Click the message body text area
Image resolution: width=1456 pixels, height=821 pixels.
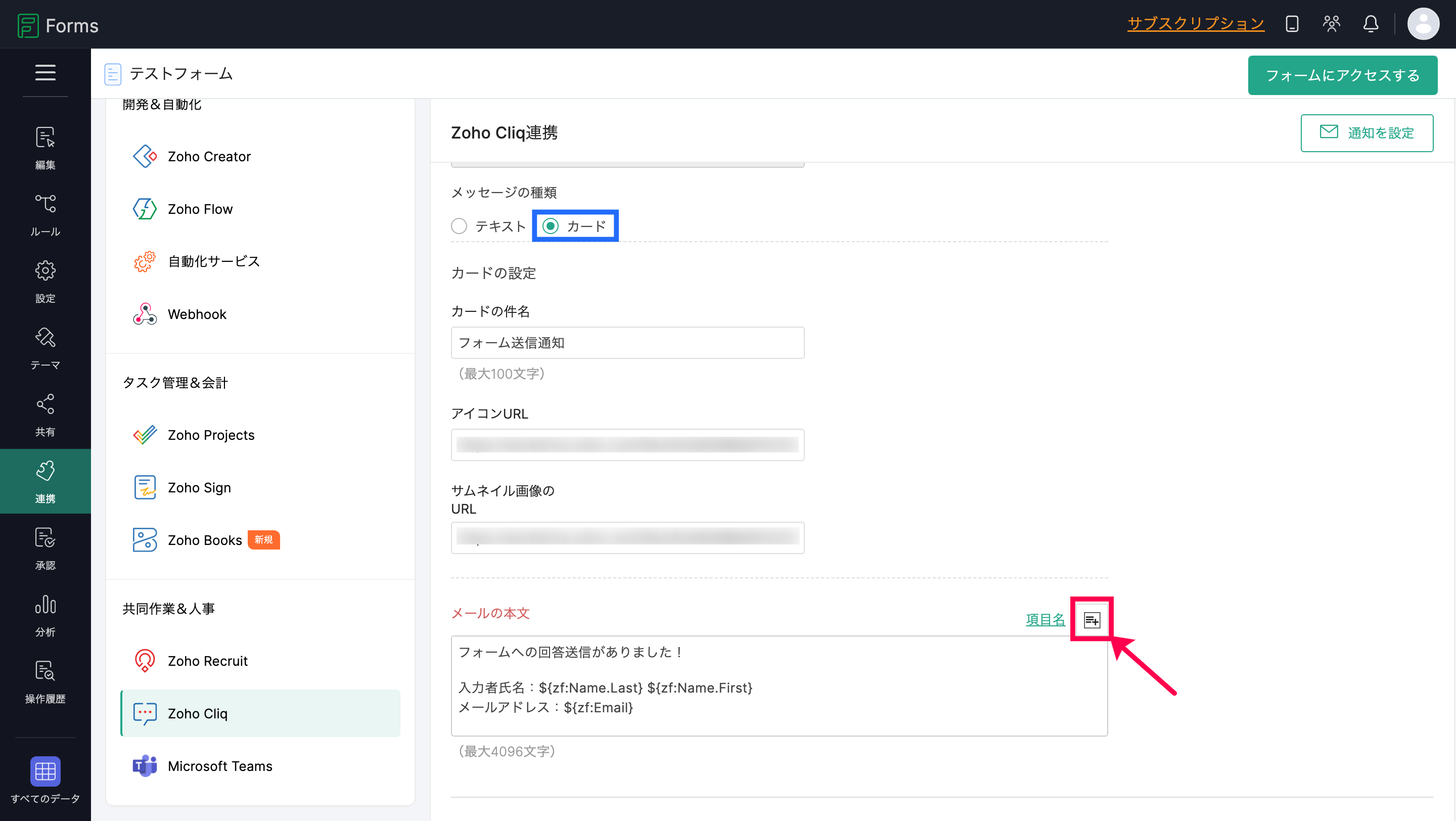pyautogui.click(x=779, y=686)
